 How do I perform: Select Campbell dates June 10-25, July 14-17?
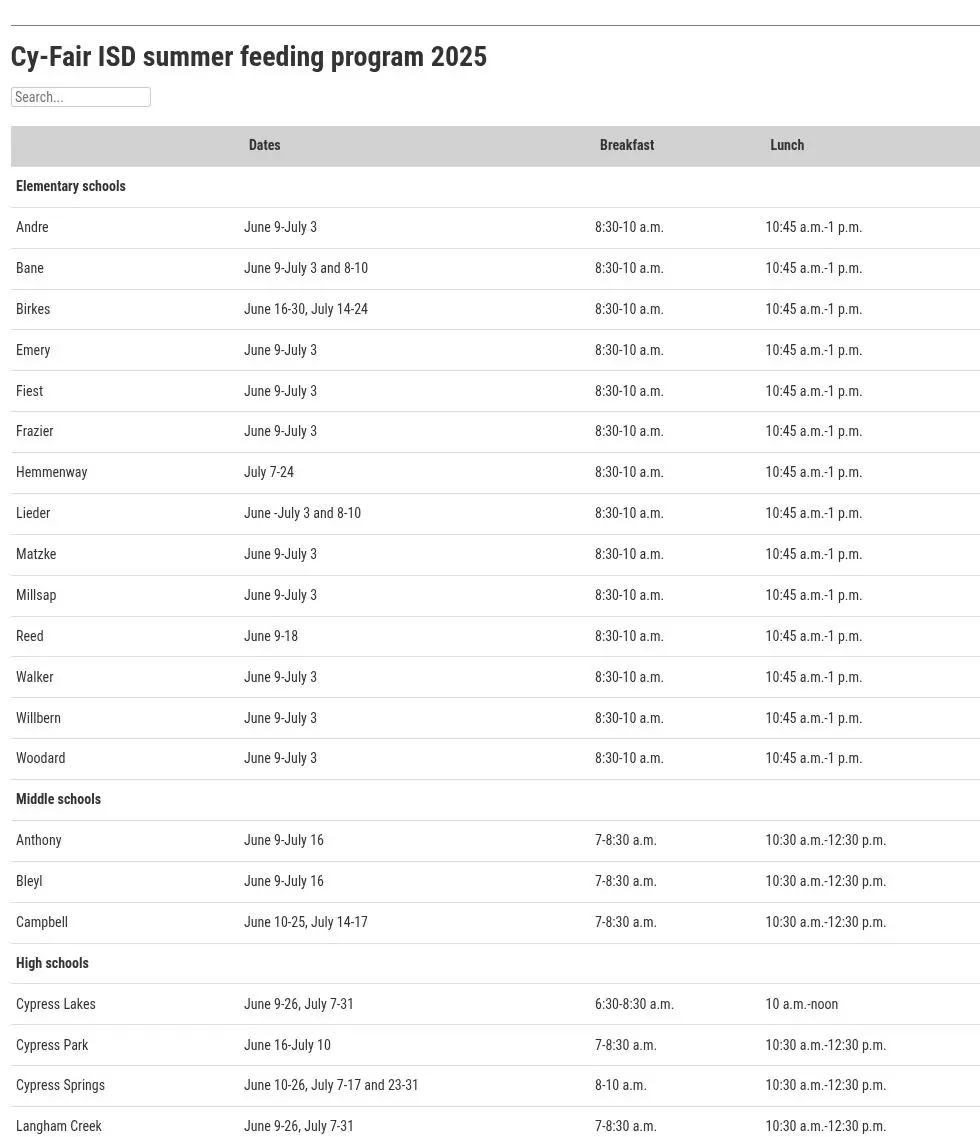coord(305,922)
